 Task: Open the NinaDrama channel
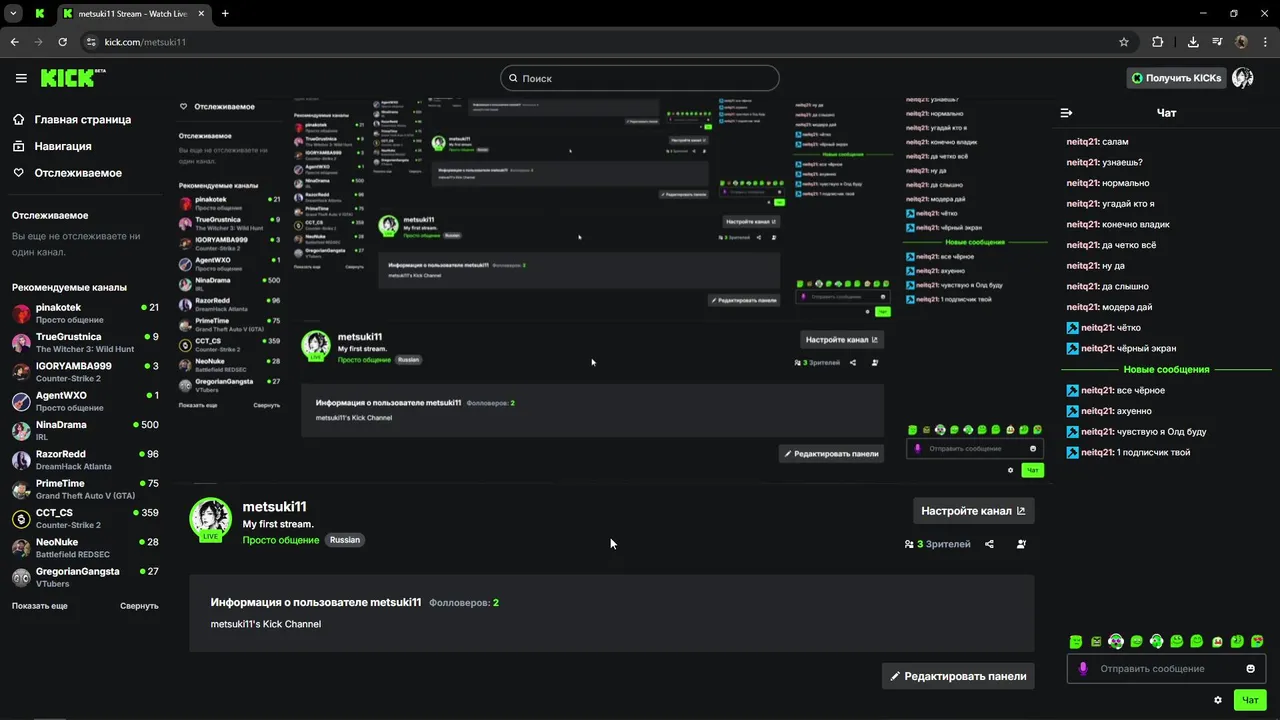(x=85, y=431)
